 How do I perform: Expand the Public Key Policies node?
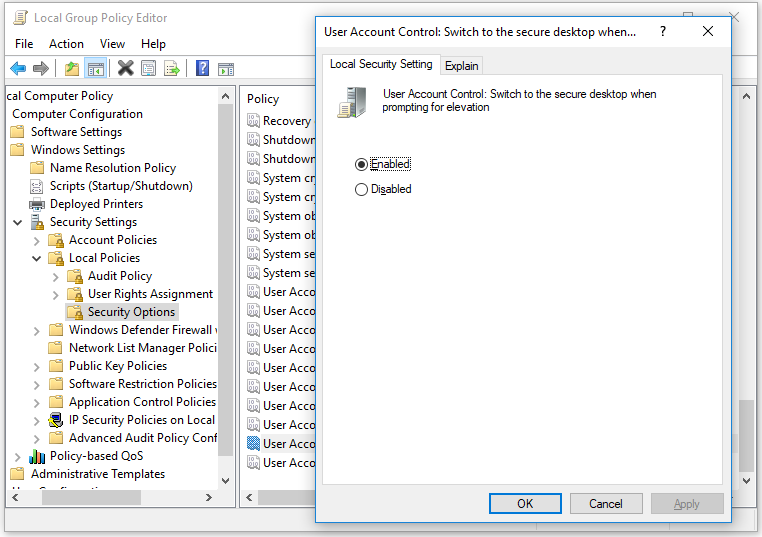(37, 367)
